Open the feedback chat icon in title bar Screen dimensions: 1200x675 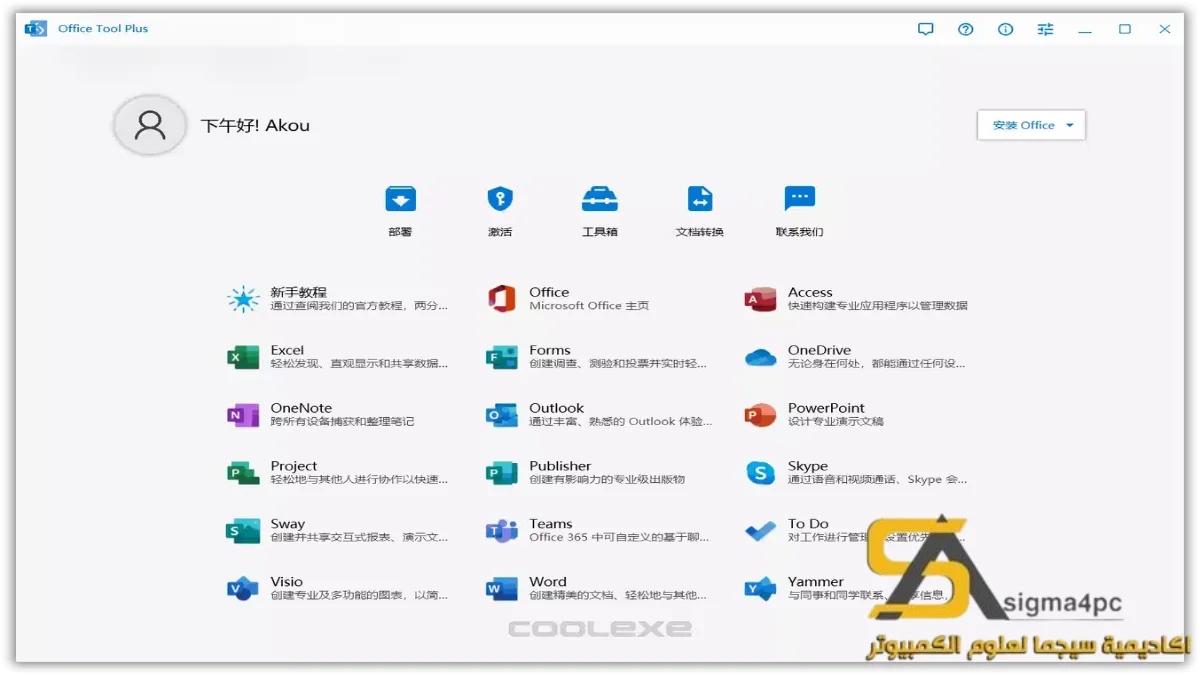926,29
